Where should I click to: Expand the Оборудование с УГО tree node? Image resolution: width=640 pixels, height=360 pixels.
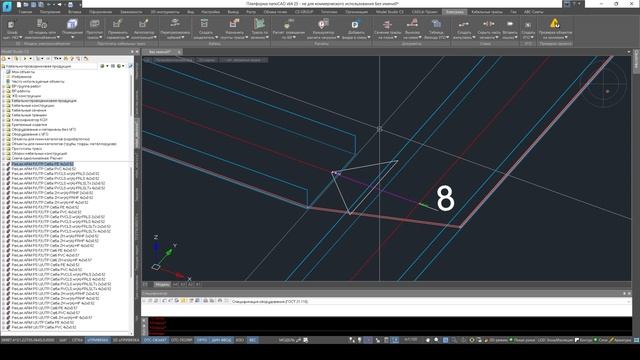(4, 134)
